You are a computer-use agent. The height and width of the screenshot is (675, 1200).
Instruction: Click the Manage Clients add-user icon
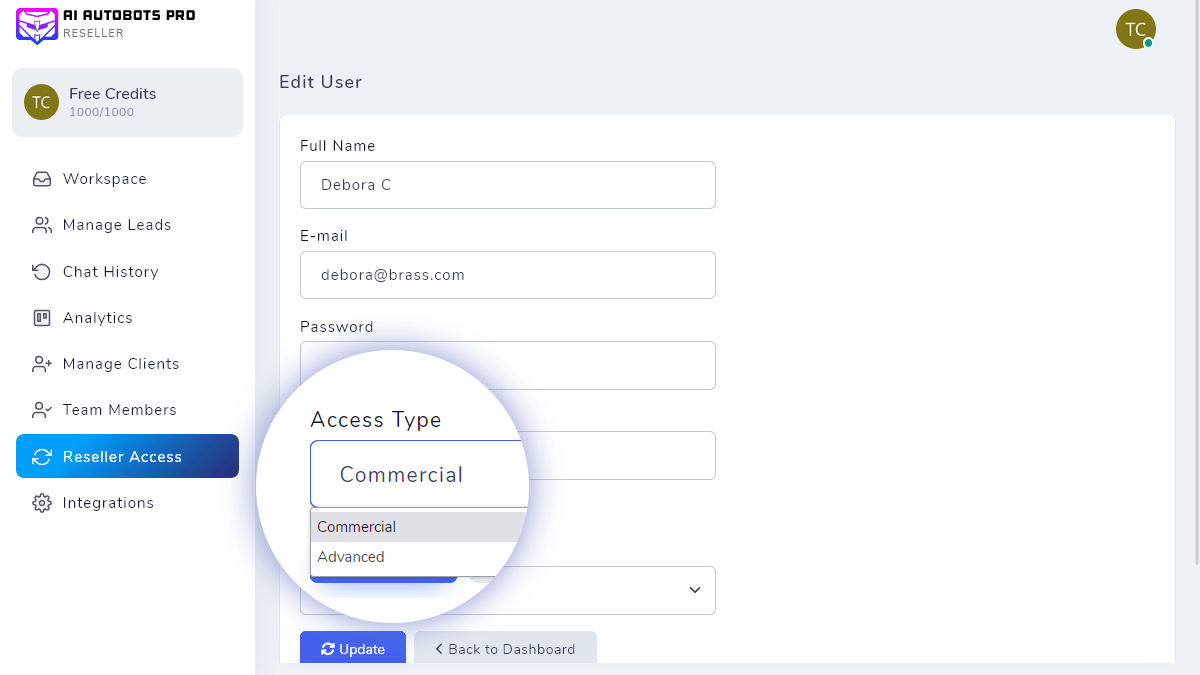pos(42,364)
